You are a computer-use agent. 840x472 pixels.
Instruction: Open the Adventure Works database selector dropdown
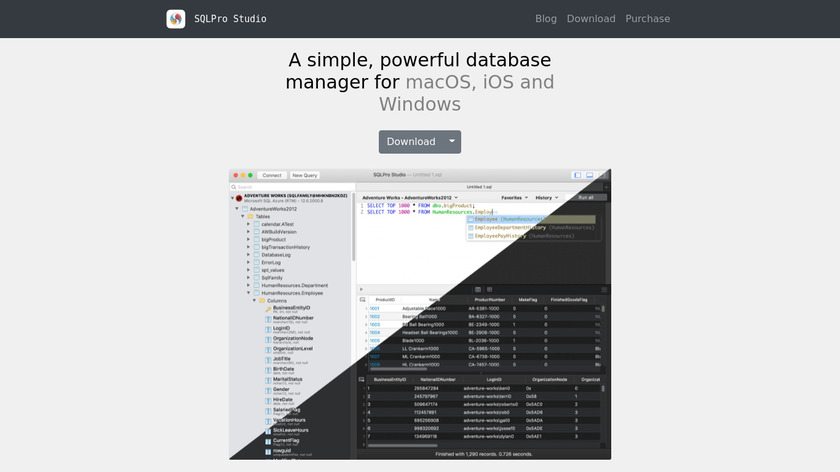point(410,198)
